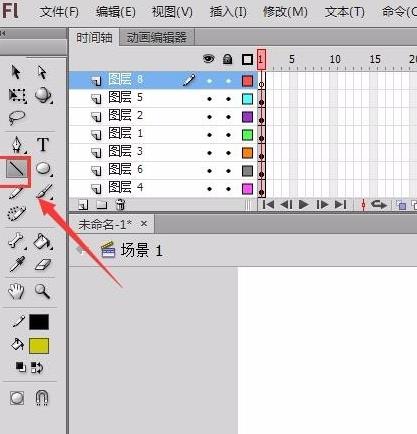Select layer 图层 2 row
The width and height of the screenshot is (417, 434).
click(163, 116)
